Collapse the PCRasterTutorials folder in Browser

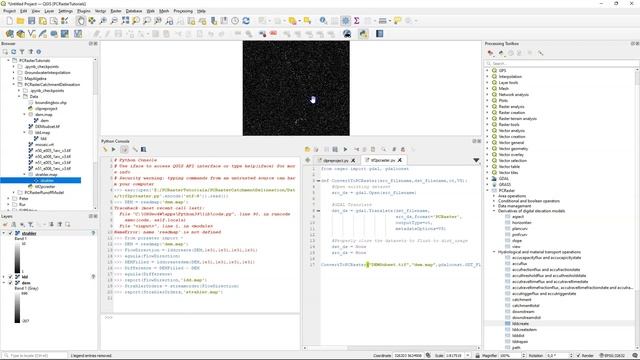coord(9,60)
